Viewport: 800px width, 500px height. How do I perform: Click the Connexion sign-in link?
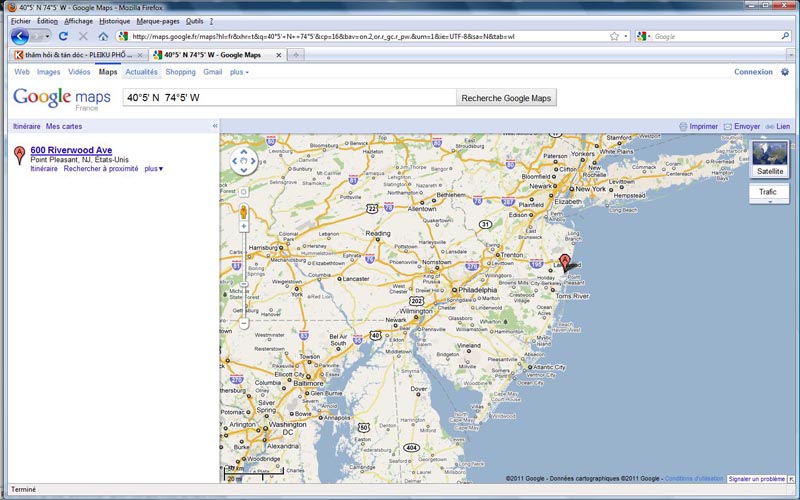[x=753, y=72]
